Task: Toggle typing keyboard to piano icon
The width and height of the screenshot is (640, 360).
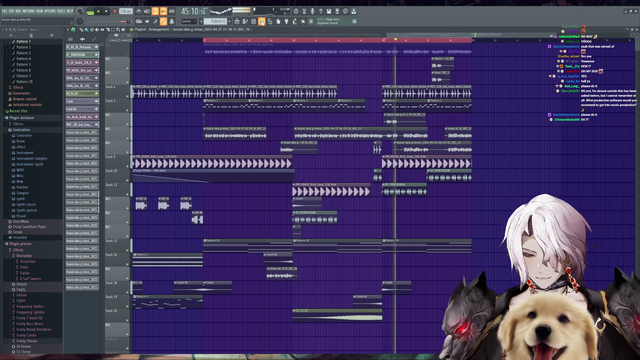Action: (139, 21)
